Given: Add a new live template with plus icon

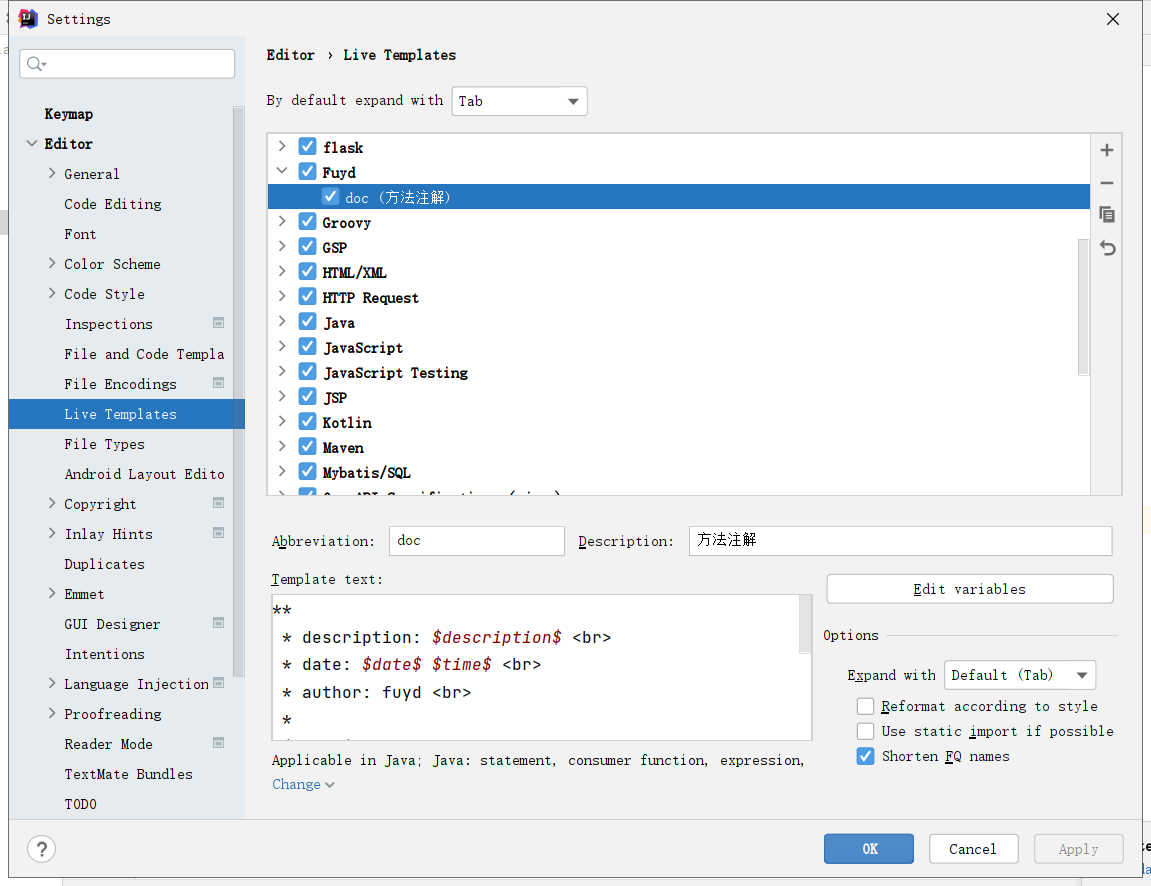Looking at the screenshot, I should 1107,150.
